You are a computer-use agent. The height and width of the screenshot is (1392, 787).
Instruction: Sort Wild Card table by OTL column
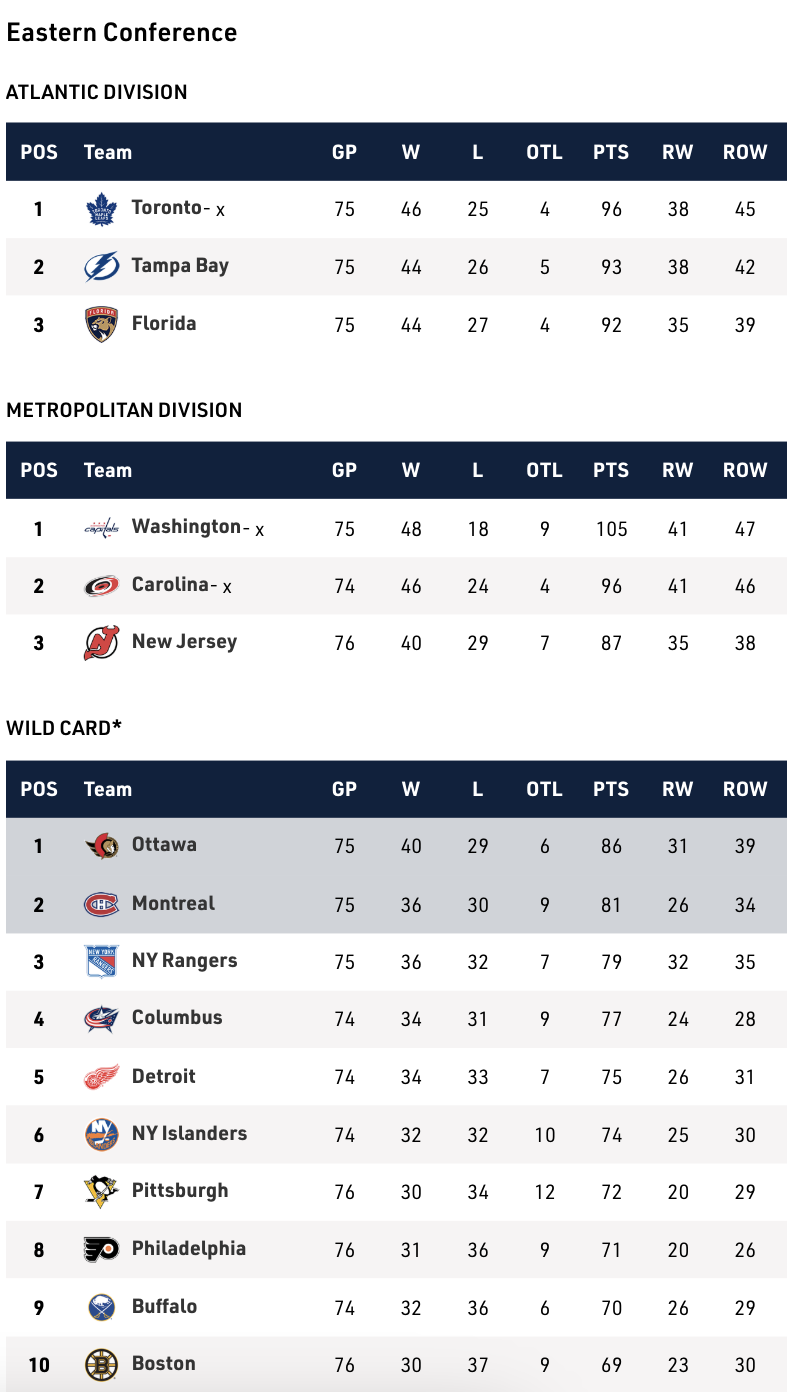544,789
